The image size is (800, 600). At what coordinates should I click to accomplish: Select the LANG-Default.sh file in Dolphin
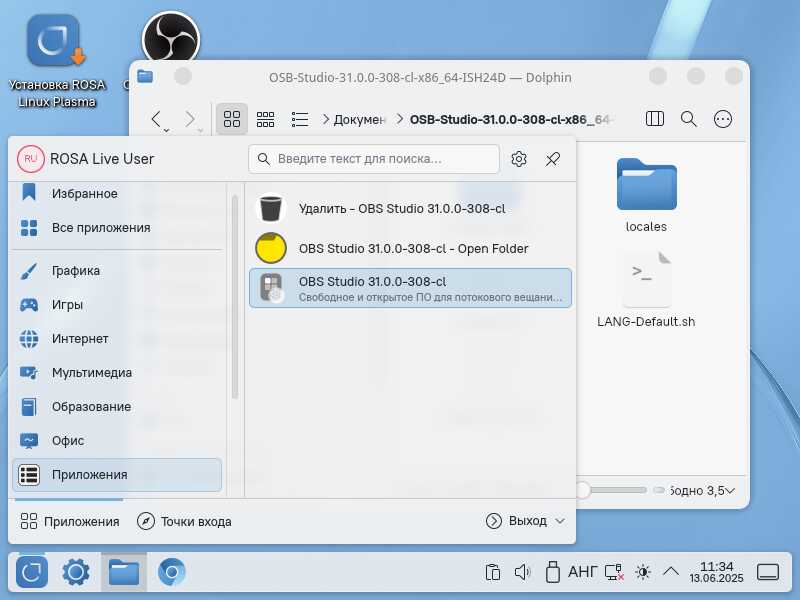pos(646,289)
